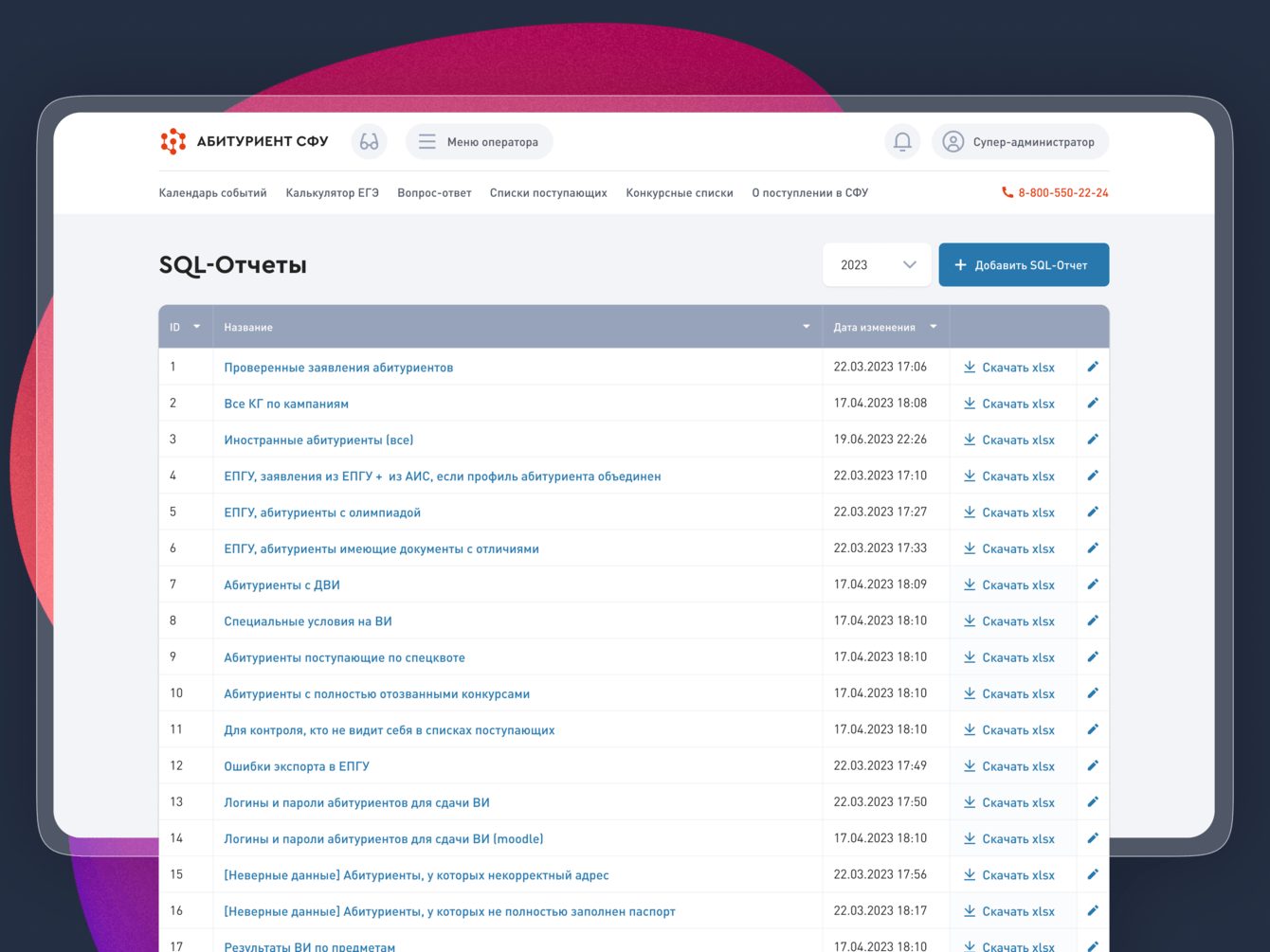The image size is (1270, 952).
Task: Open report Специальные условия на ВИ
Action: 308,621
